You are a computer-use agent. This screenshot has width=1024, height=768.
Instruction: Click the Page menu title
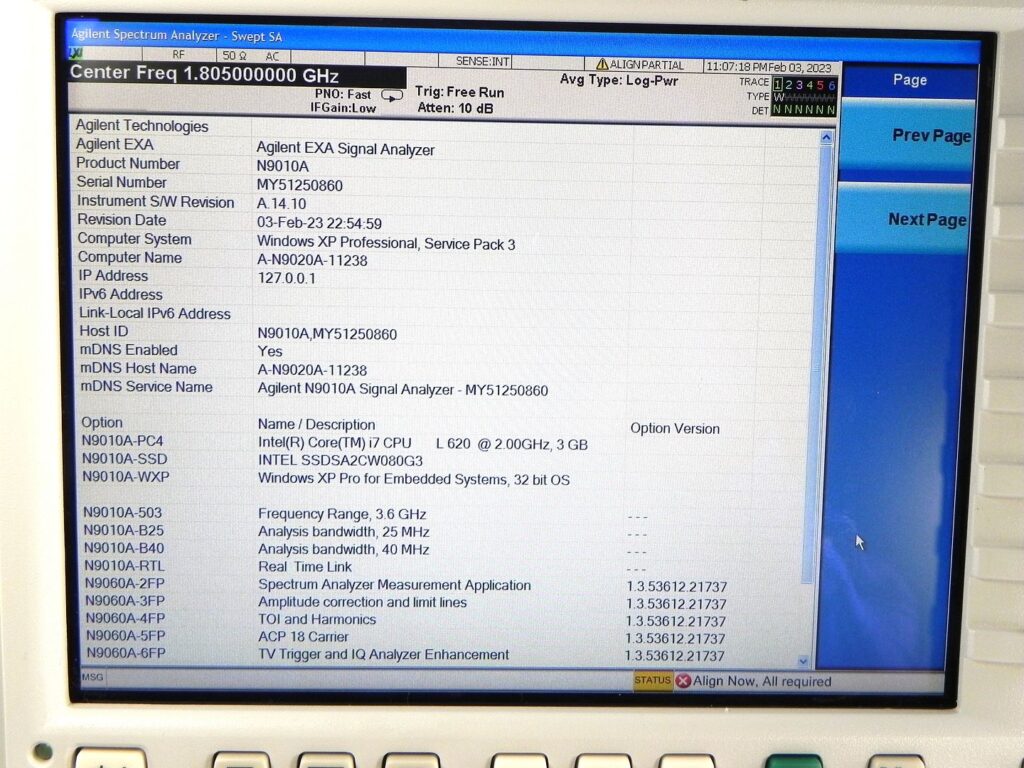click(x=910, y=80)
